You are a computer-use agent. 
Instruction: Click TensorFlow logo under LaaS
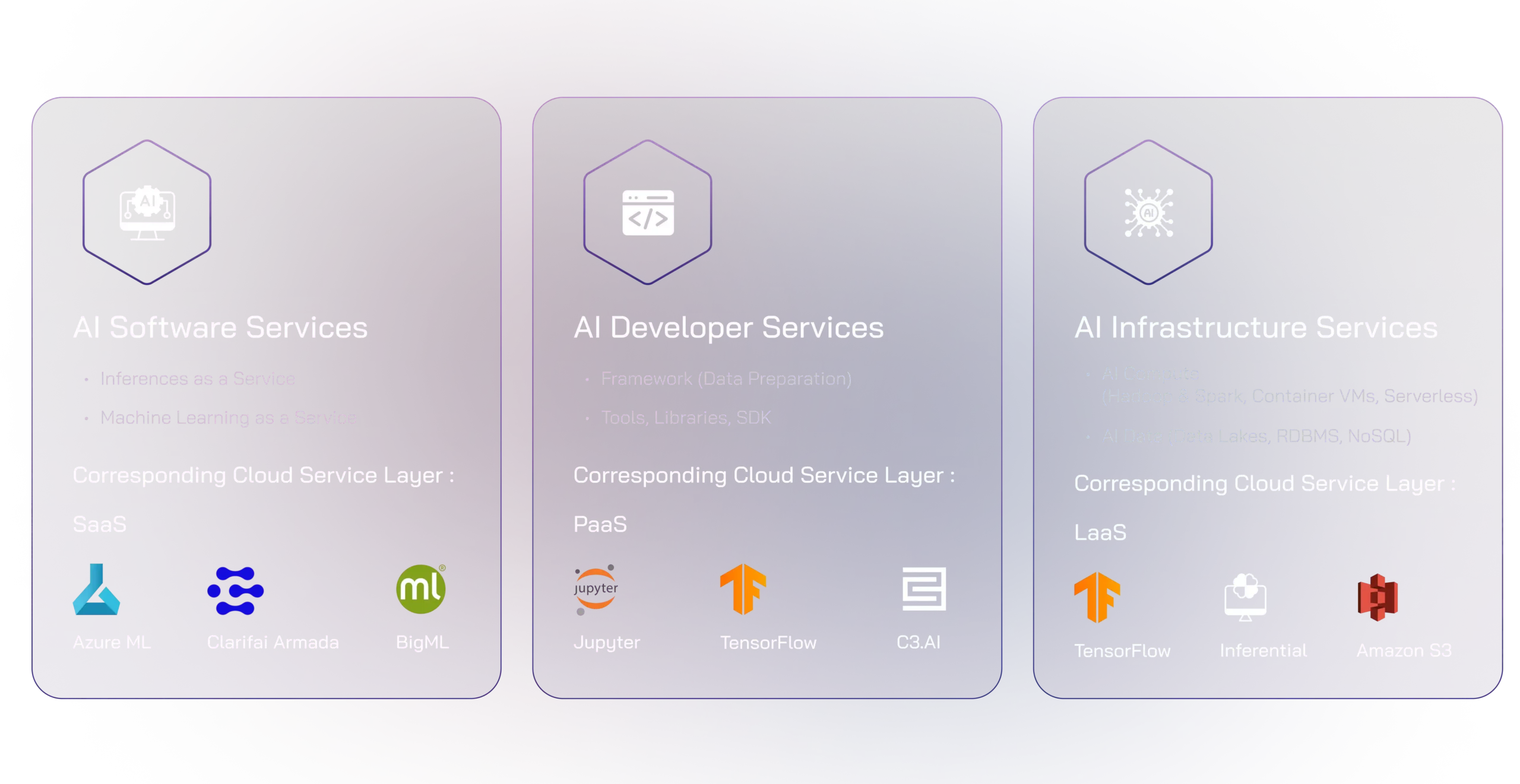point(1097,597)
